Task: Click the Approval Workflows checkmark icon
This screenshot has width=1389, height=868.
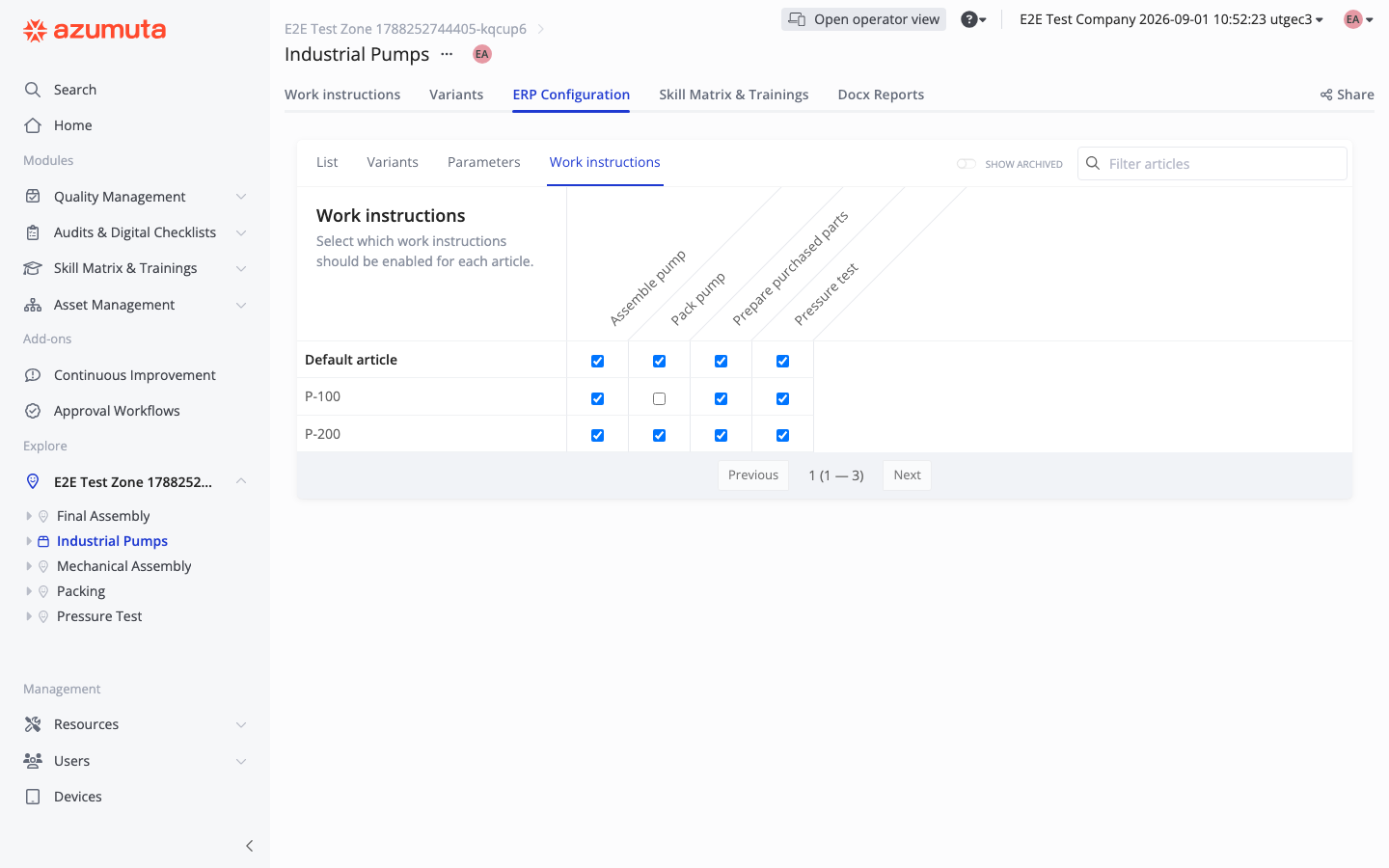Action: point(33,411)
